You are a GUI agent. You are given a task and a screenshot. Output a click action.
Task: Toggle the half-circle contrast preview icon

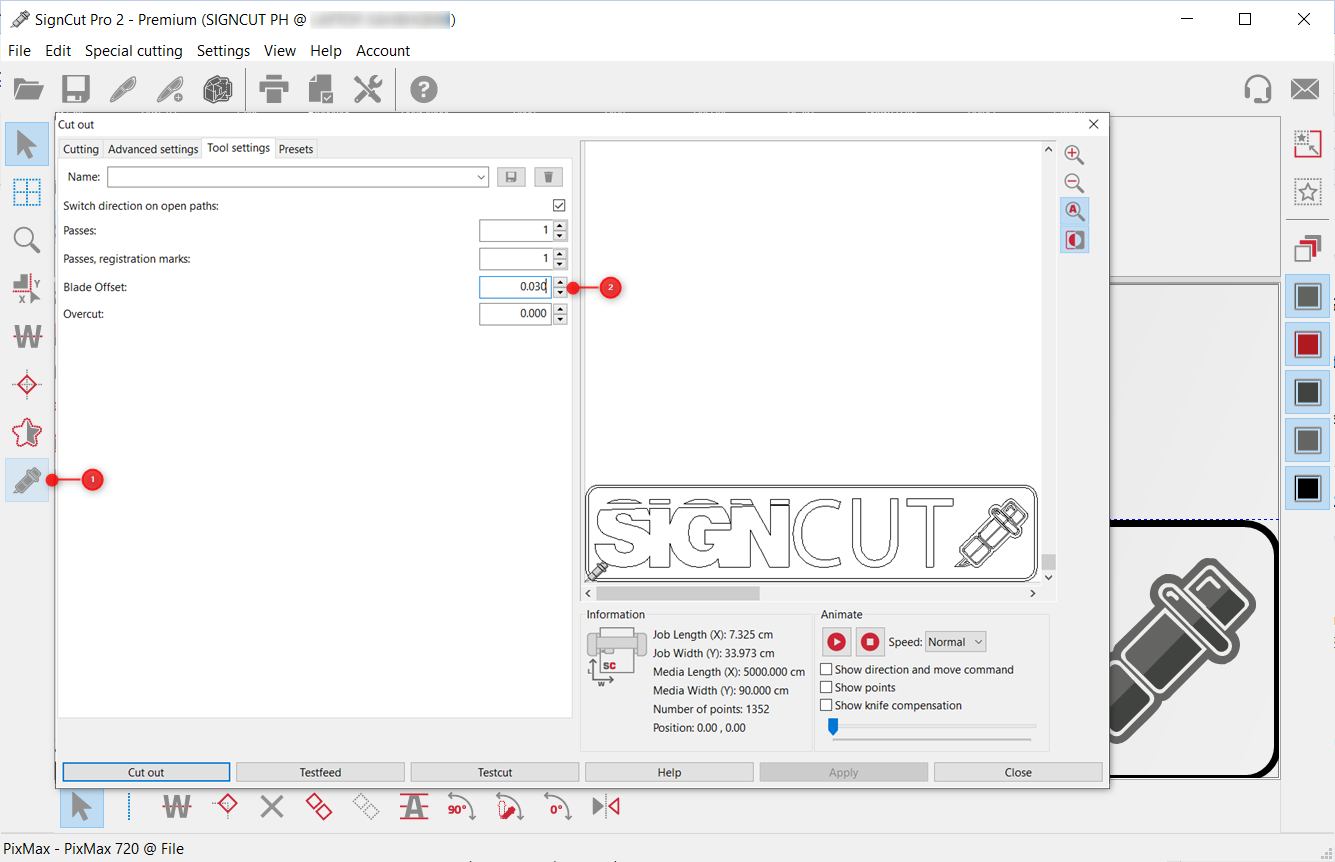[x=1075, y=240]
